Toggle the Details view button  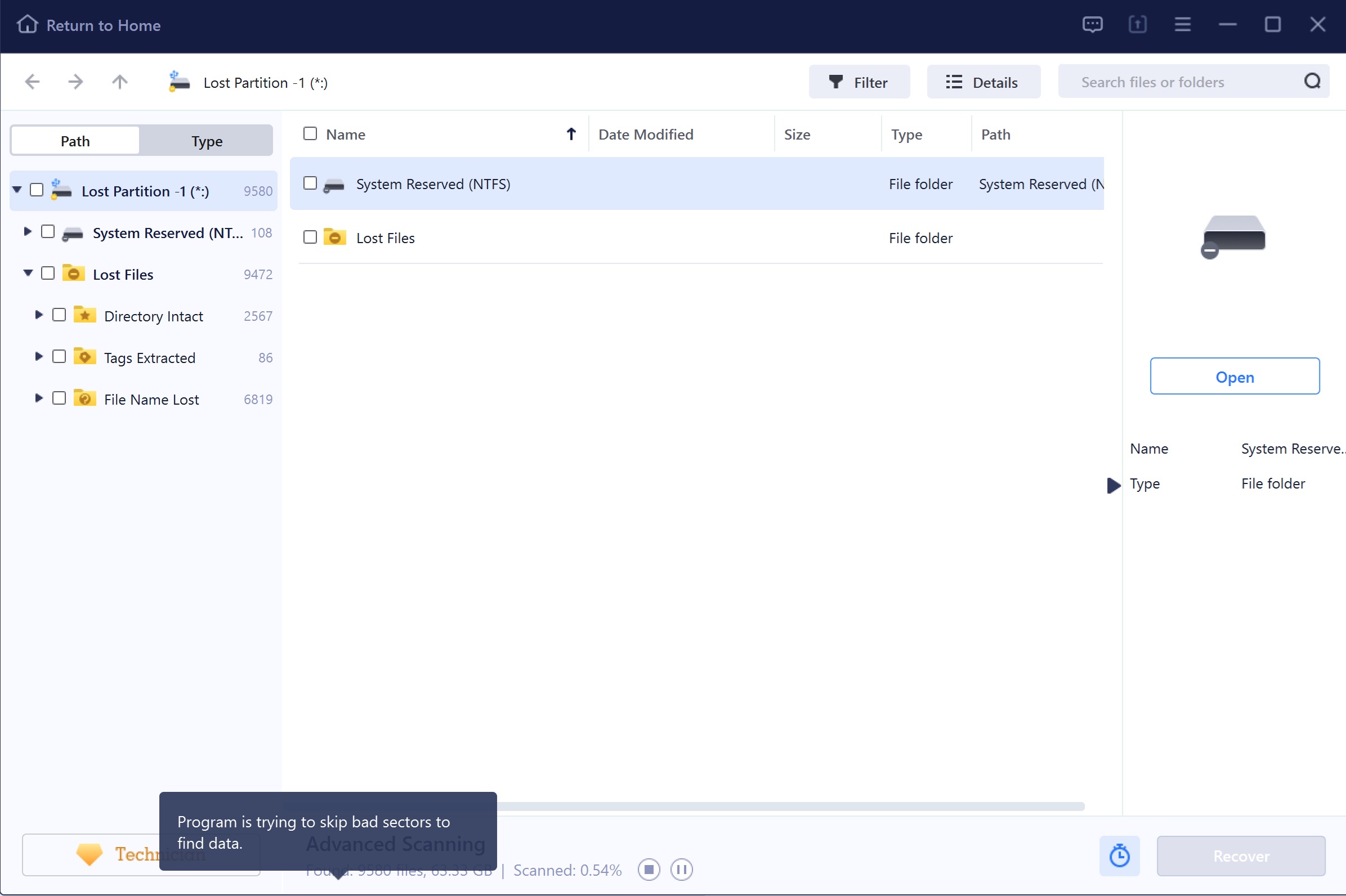point(983,82)
